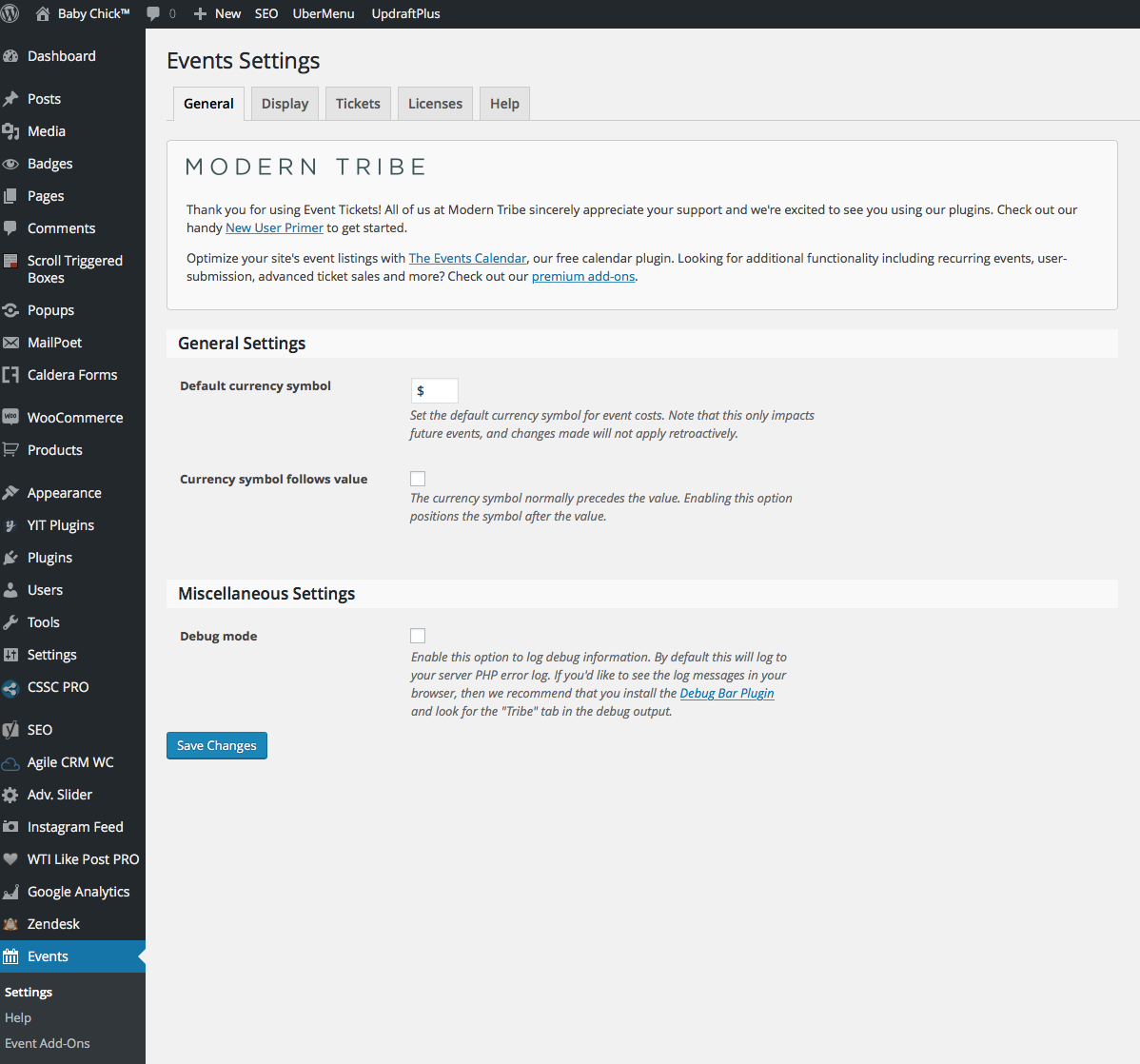Image resolution: width=1140 pixels, height=1064 pixels.
Task: Click the Settings sliders icon
Action: pyautogui.click(x=10, y=655)
